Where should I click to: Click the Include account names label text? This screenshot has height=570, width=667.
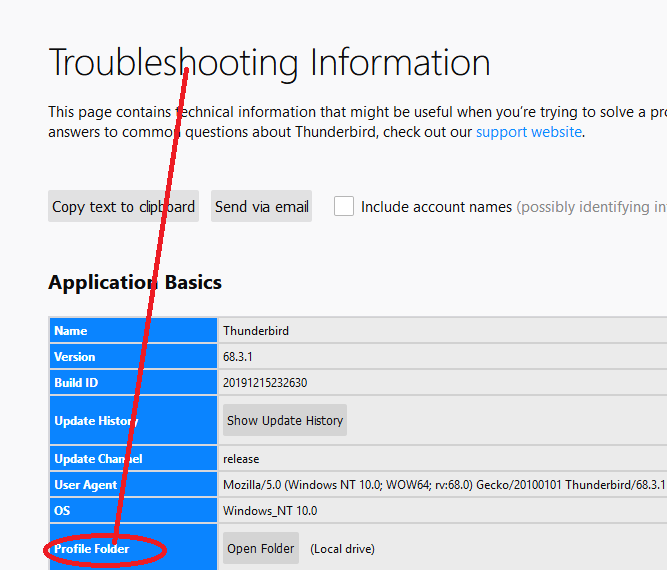(436, 207)
